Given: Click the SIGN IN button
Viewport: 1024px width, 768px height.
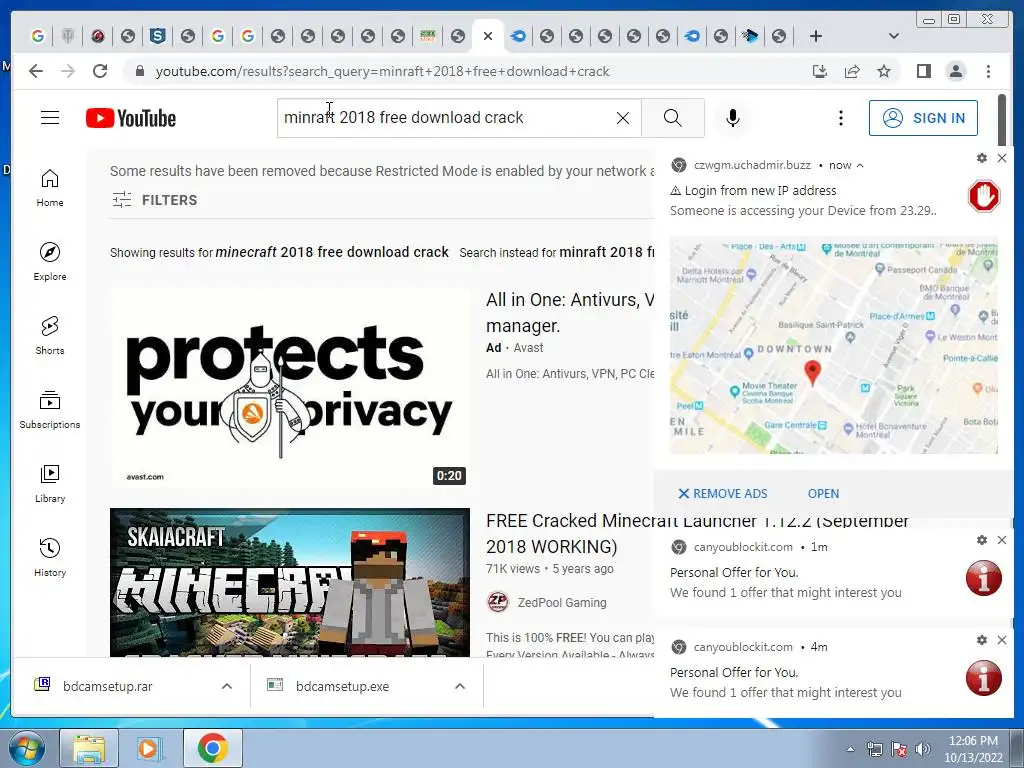Looking at the screenshot, I should (923, 118).
